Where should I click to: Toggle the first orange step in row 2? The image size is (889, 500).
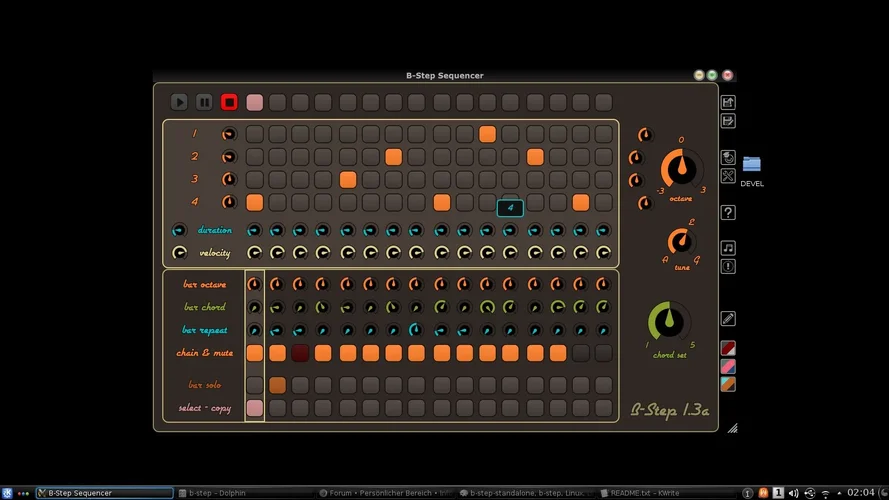[393, 156]
